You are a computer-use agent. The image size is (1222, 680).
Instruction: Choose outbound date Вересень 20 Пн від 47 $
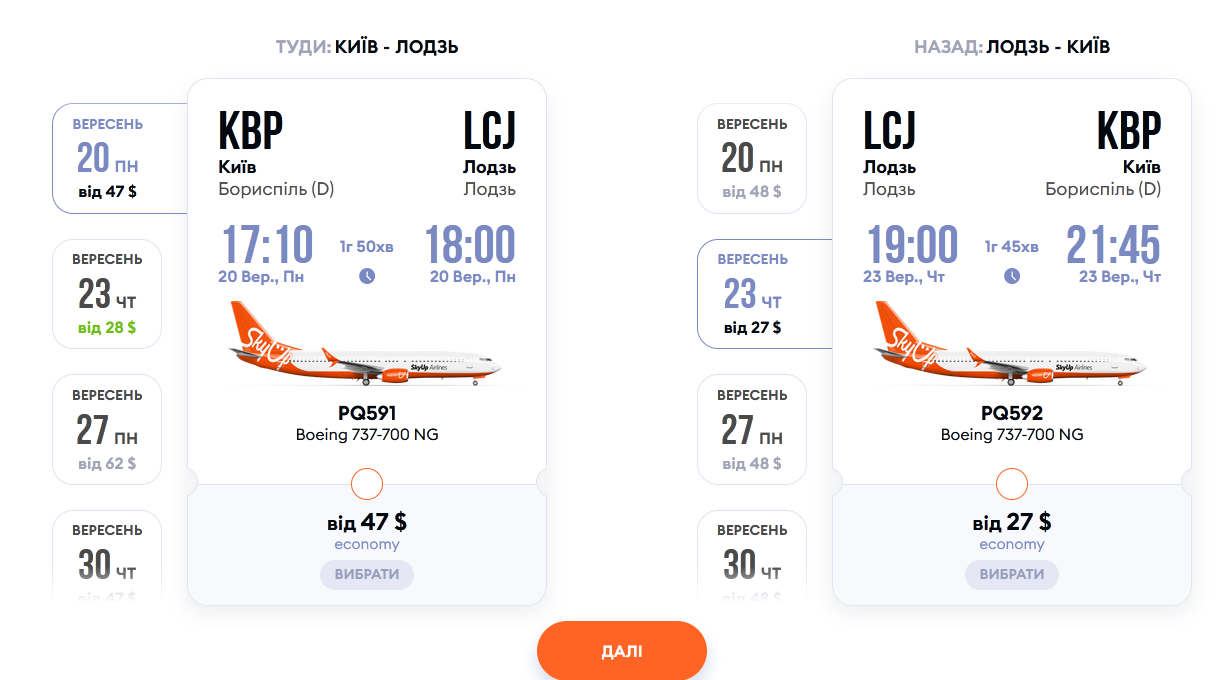click(x=120, y=158)
